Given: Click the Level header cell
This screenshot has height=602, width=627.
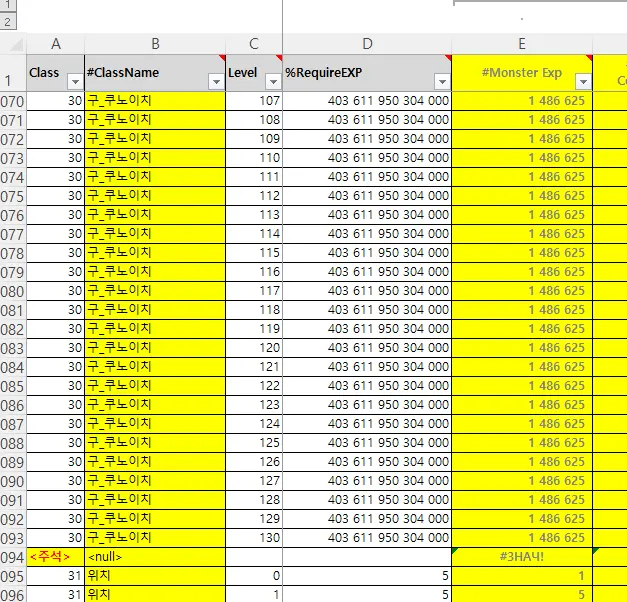Looking at the screenshot, I should (x=254, y=73).
